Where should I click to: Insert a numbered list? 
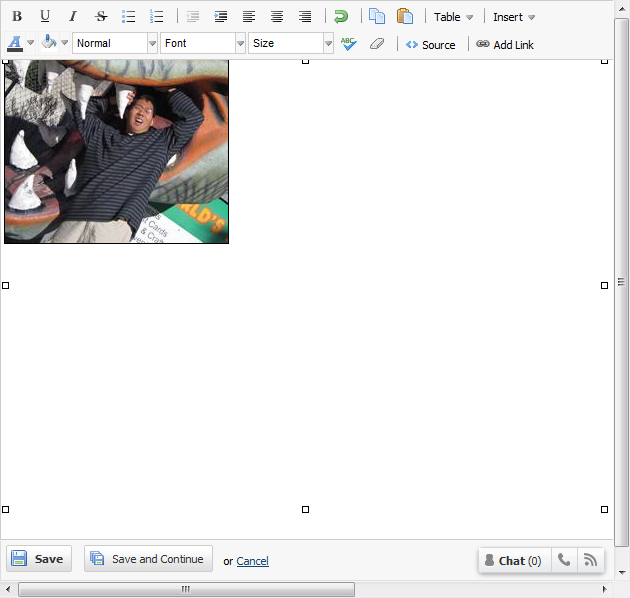point(157,17)
